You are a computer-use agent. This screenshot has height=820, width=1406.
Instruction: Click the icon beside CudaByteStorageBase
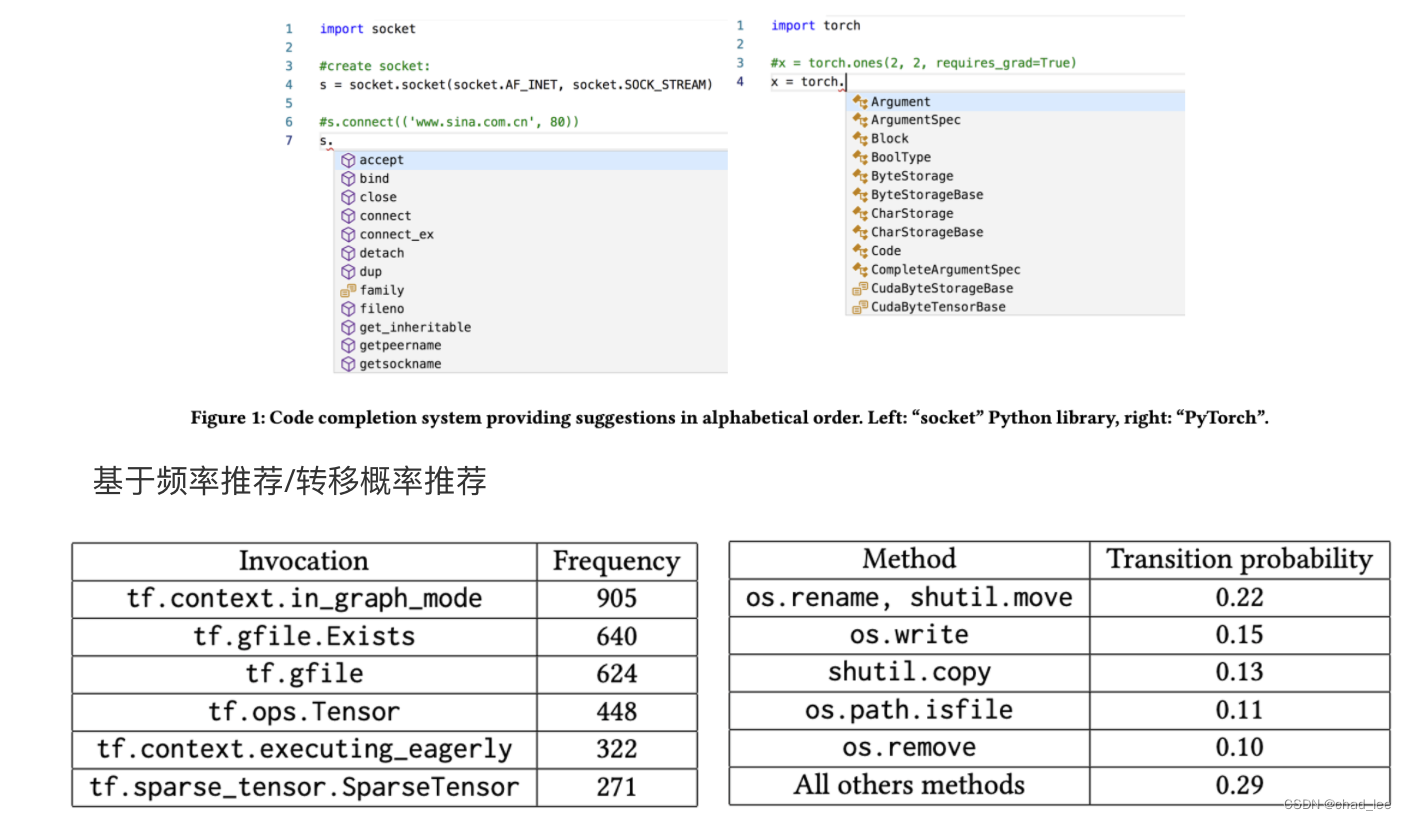click(860, 288)
